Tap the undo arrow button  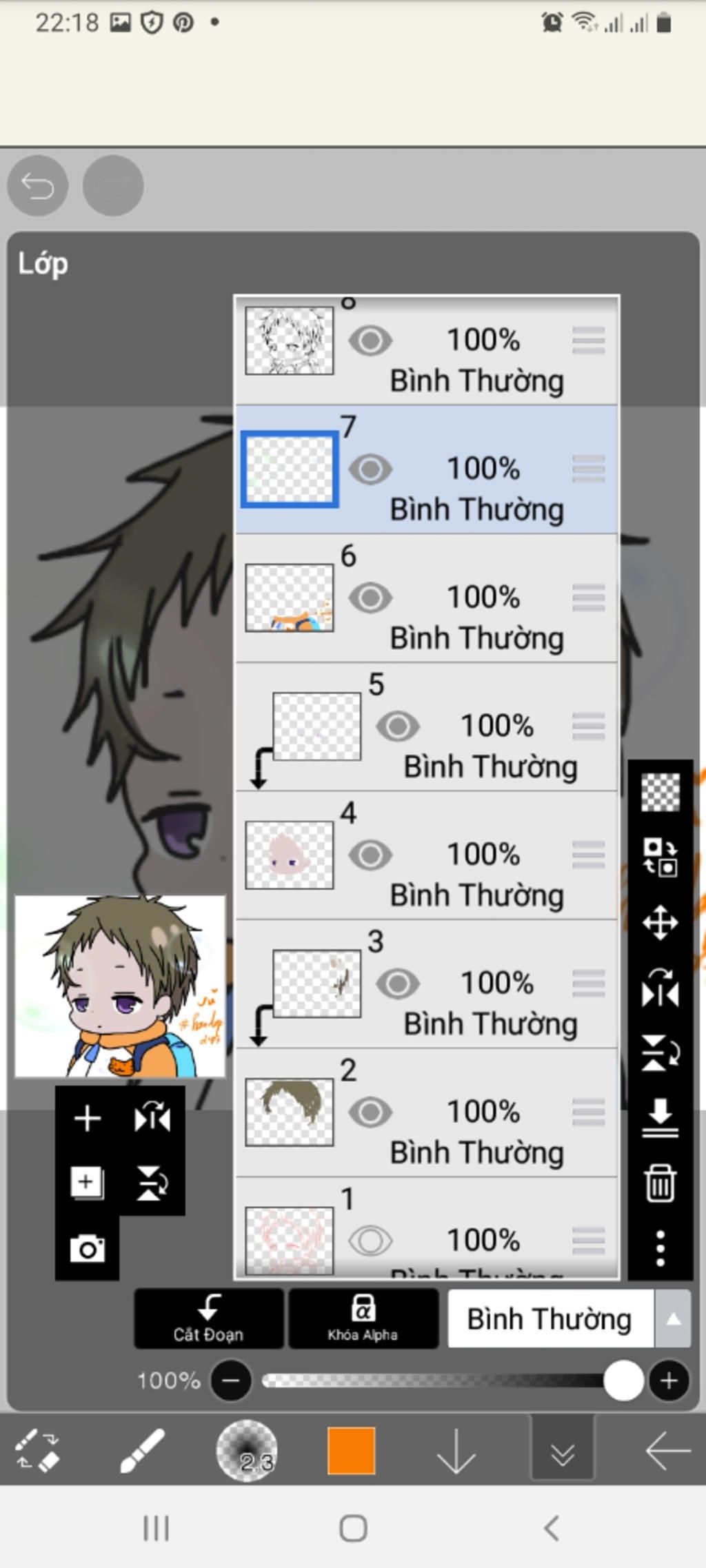(37, 185)
